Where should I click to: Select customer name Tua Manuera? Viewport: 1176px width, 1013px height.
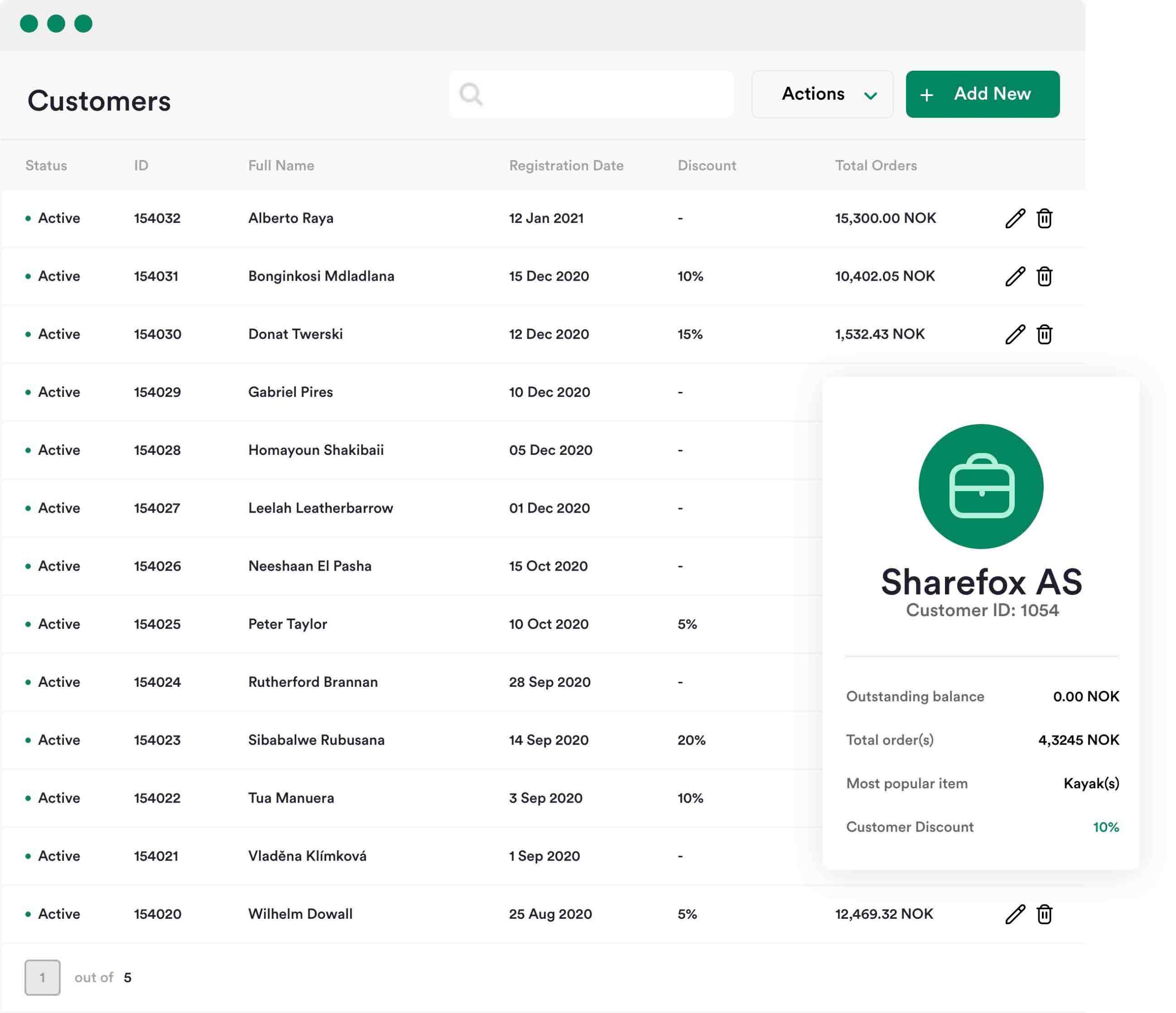pyautogui.click(x=291, y=798)
